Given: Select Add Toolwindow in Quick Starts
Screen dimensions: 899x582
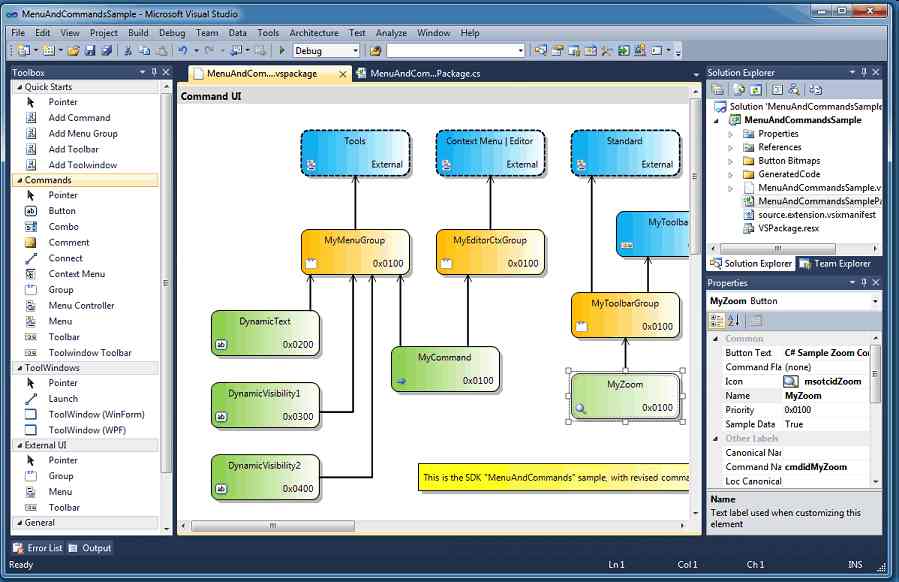Looking at the screenshot, I should pos(83,165).
